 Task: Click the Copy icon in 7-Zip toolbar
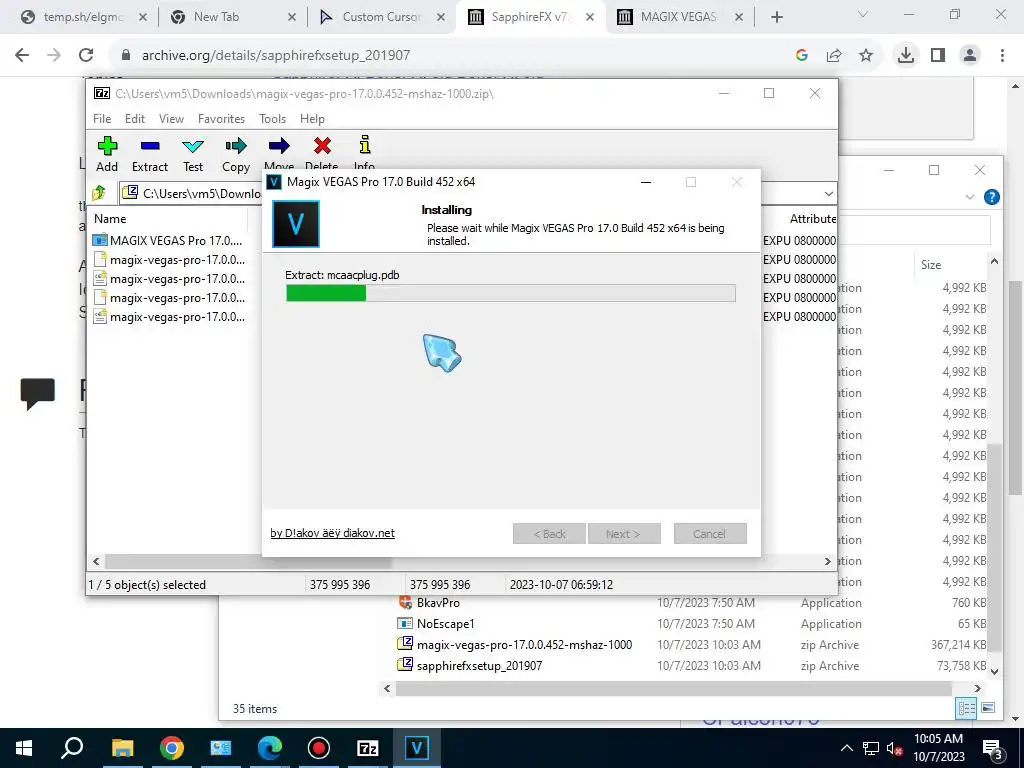click(236, 146)
